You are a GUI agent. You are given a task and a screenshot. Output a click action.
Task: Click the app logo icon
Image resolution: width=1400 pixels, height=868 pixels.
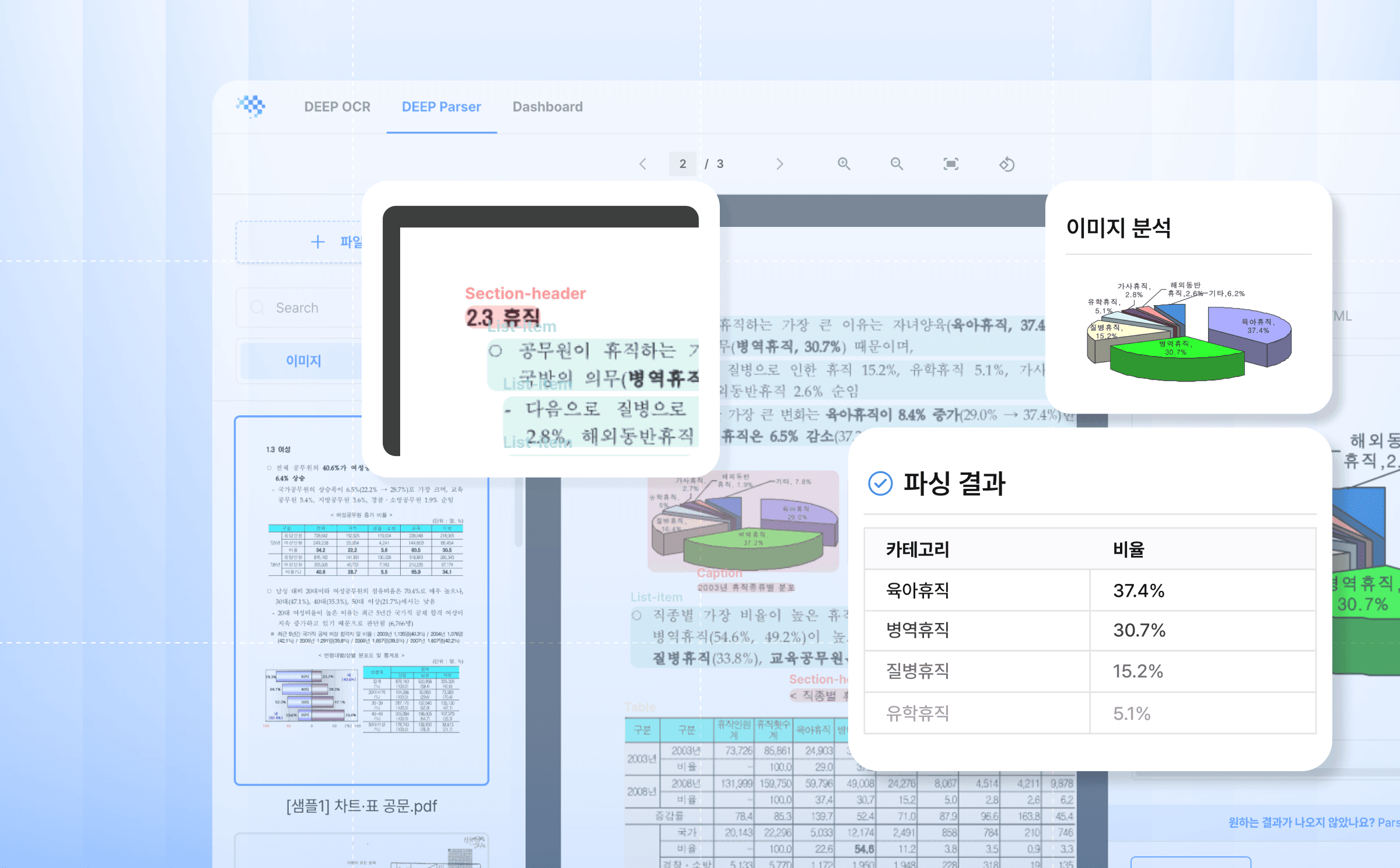pyautogui.click(x=251, y=106)
